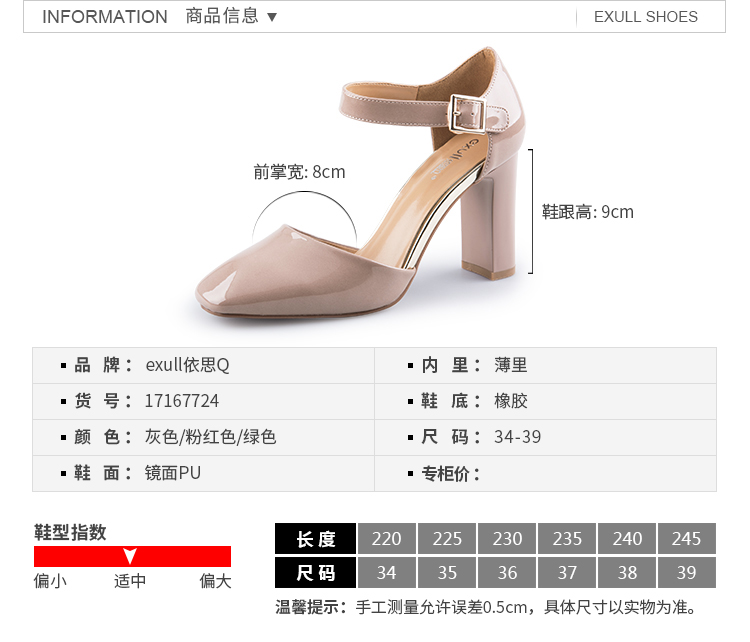Screen dimensions: 750x642
Task: Click the white marker on the red shoe-fit bar
Action: pyautogui.click(x=130, y=556)
